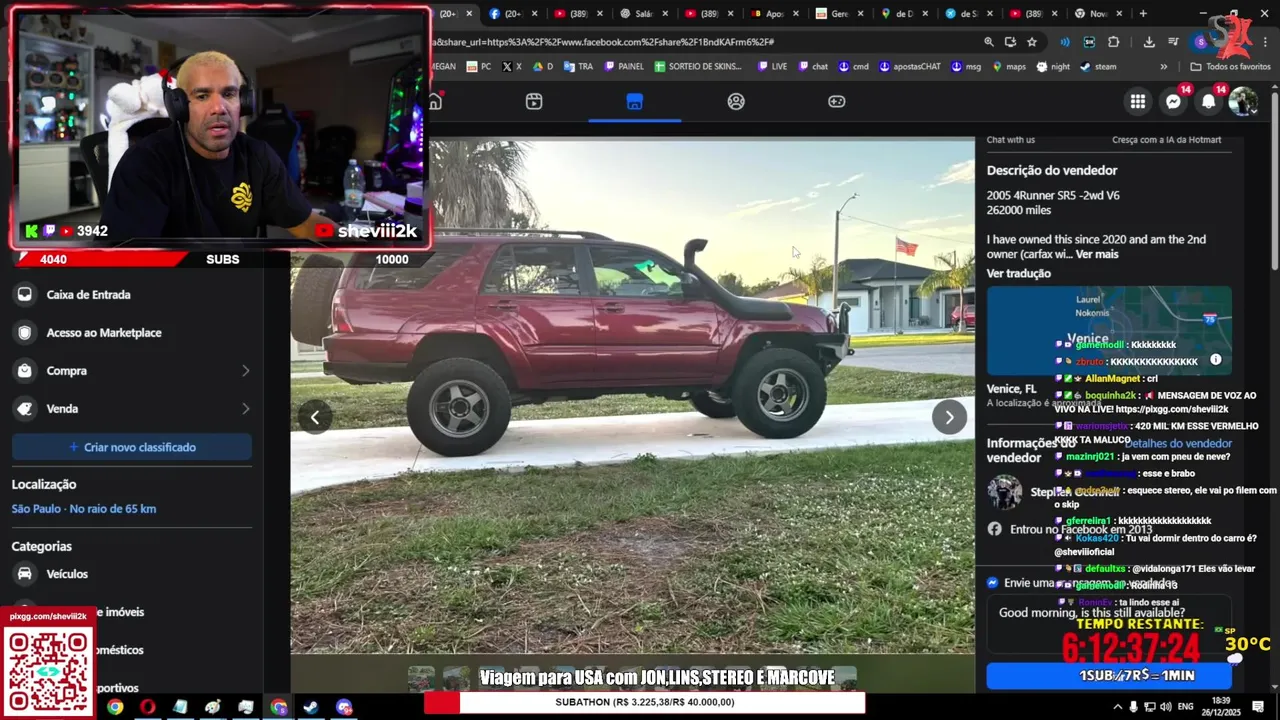The image size is (1280, 720).
Task: Open the Twitch LIVE bookmark
Action: coord(772,67)
